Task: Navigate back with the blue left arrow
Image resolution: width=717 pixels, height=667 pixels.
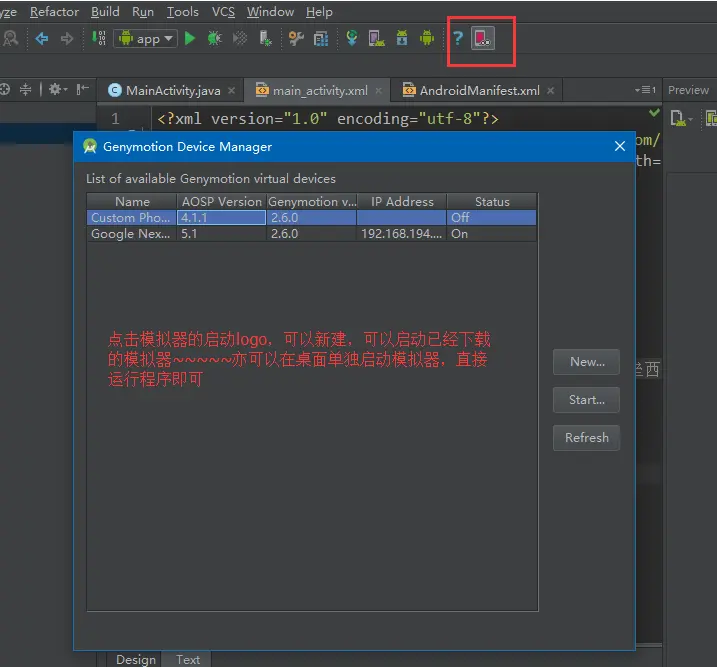Action: (42, 39)
